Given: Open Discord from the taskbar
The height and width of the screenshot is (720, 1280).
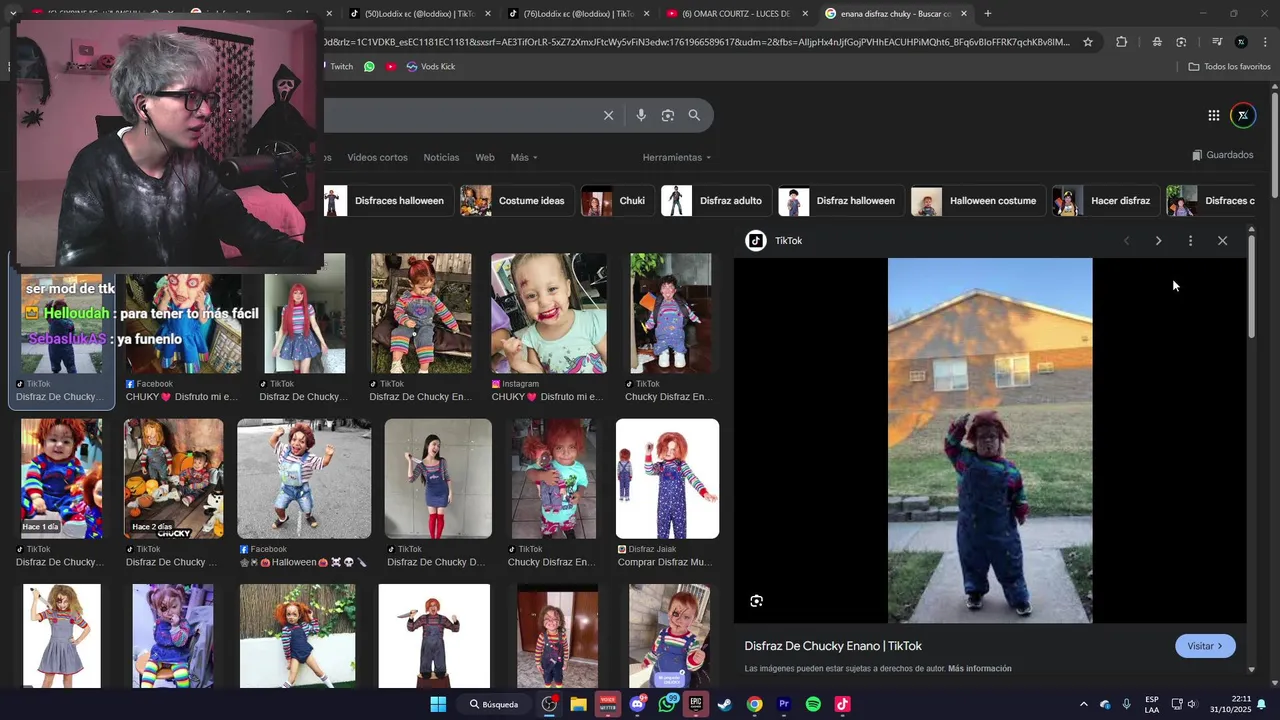Looking at the screenshot, I should click(637, 704).
